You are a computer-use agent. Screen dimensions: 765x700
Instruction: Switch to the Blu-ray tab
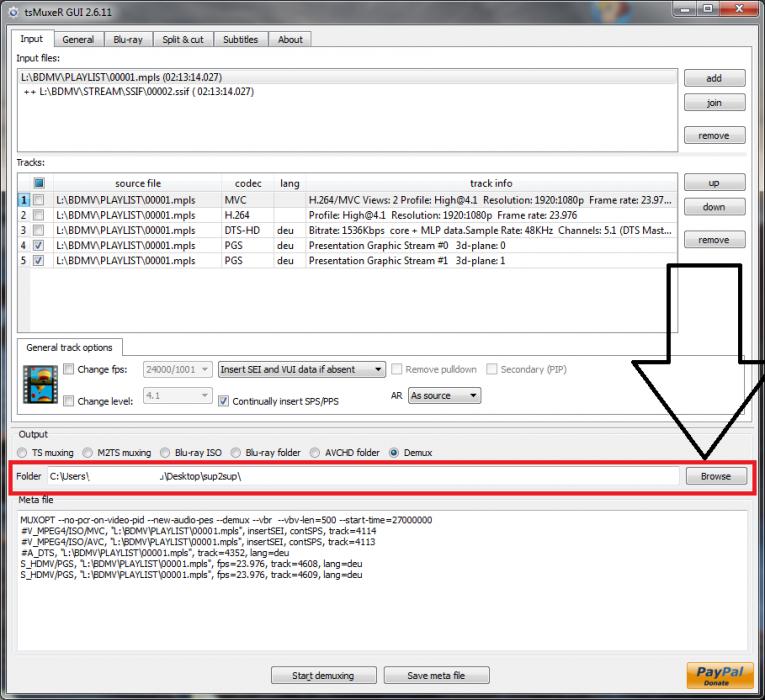[x=128, y=40]
